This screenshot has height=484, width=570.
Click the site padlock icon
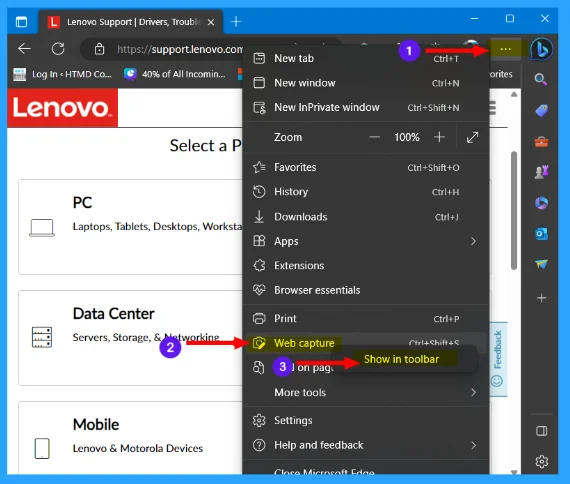[99, 49]
